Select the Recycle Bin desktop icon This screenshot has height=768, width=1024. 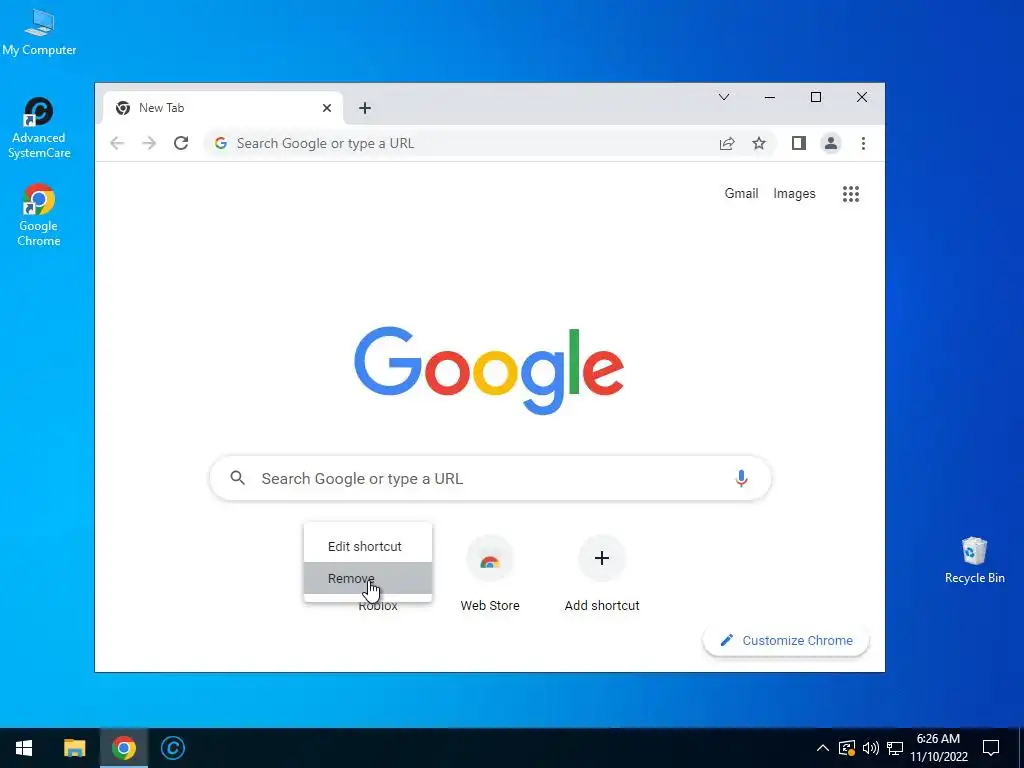click(x=974, y=560)
